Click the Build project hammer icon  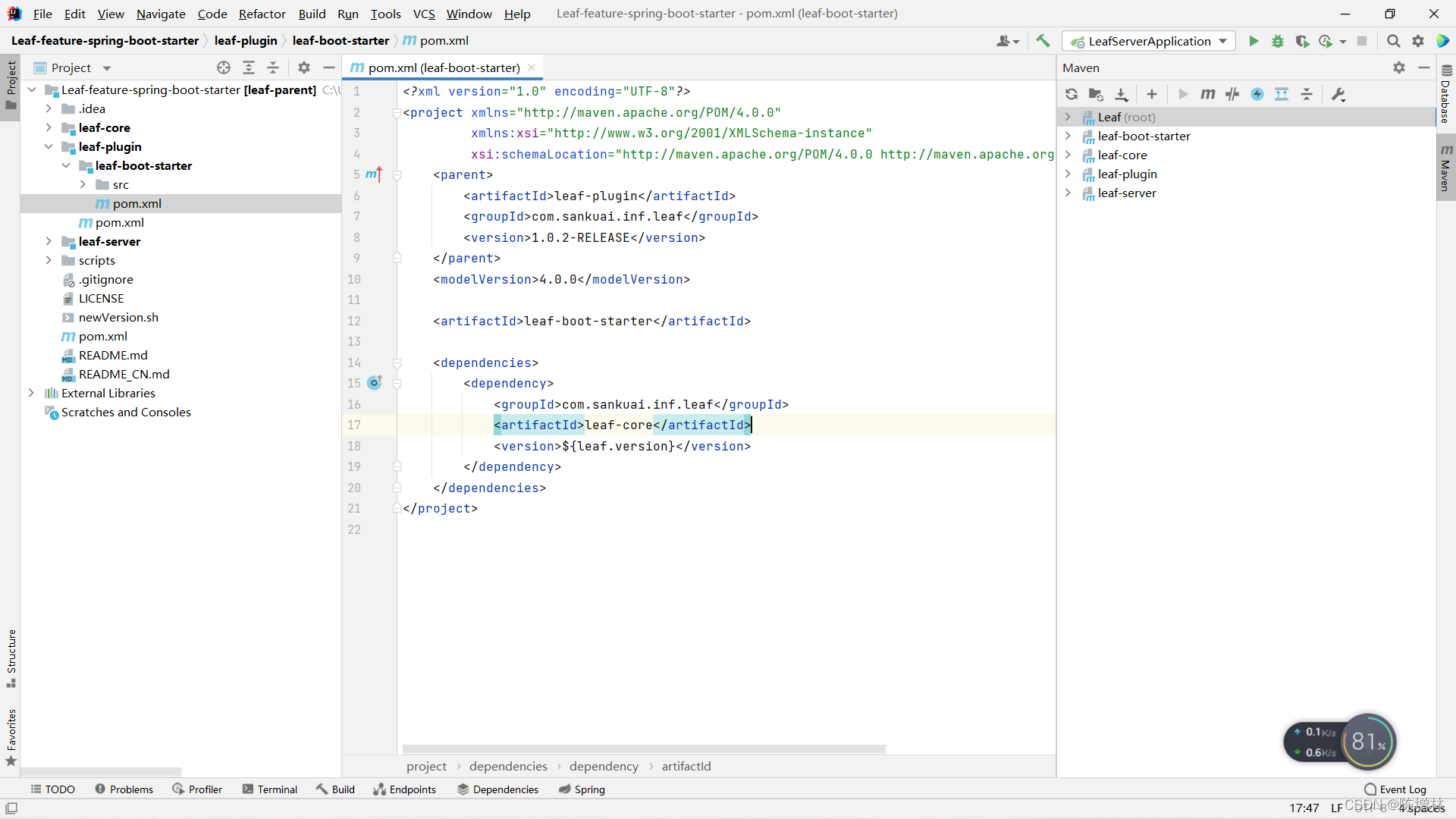tap(1043, 41)
